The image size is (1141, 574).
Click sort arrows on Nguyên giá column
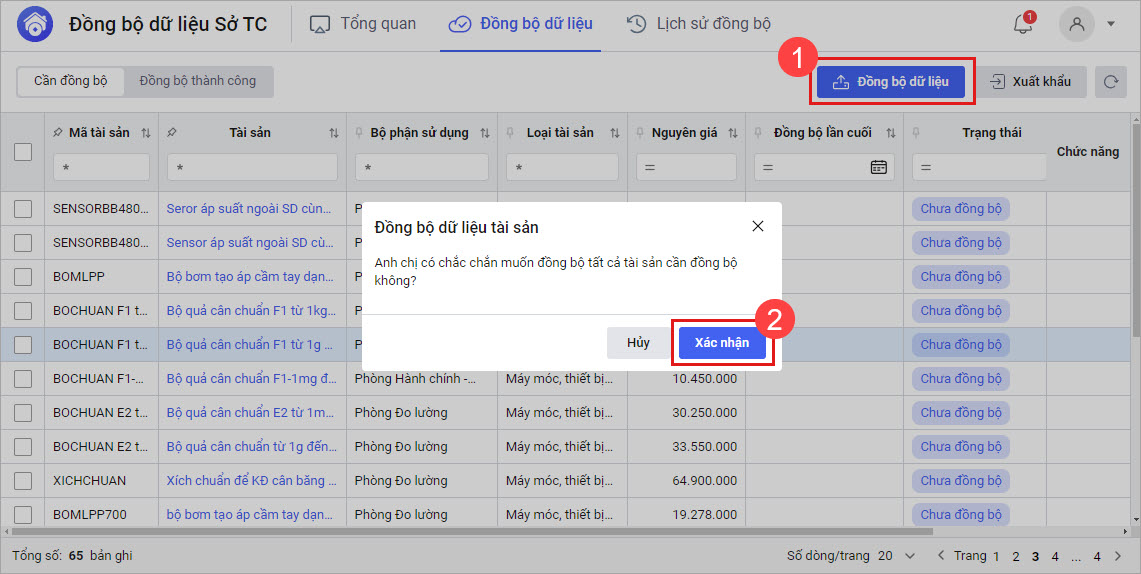tap(734, 133)
